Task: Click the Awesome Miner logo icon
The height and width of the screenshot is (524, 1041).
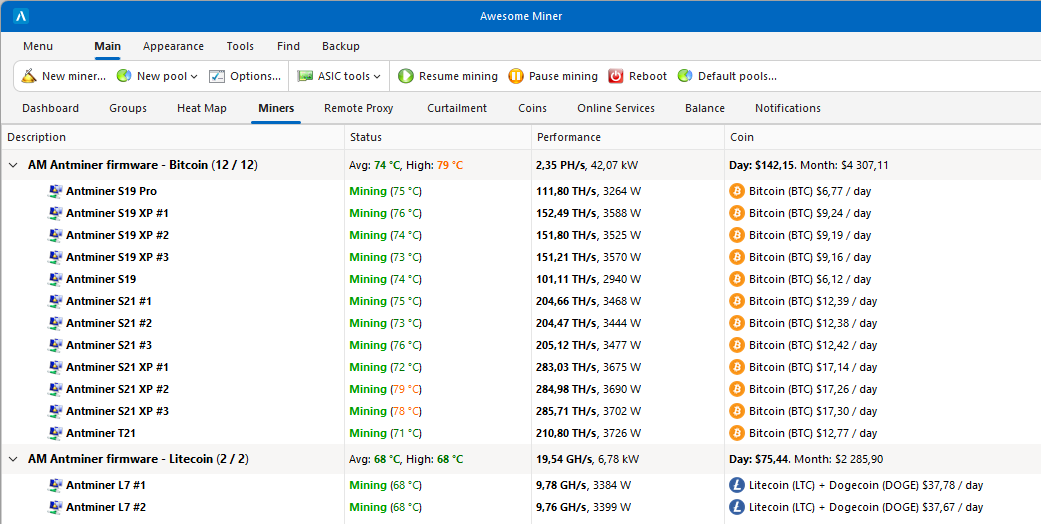Action: click(21, 16)
